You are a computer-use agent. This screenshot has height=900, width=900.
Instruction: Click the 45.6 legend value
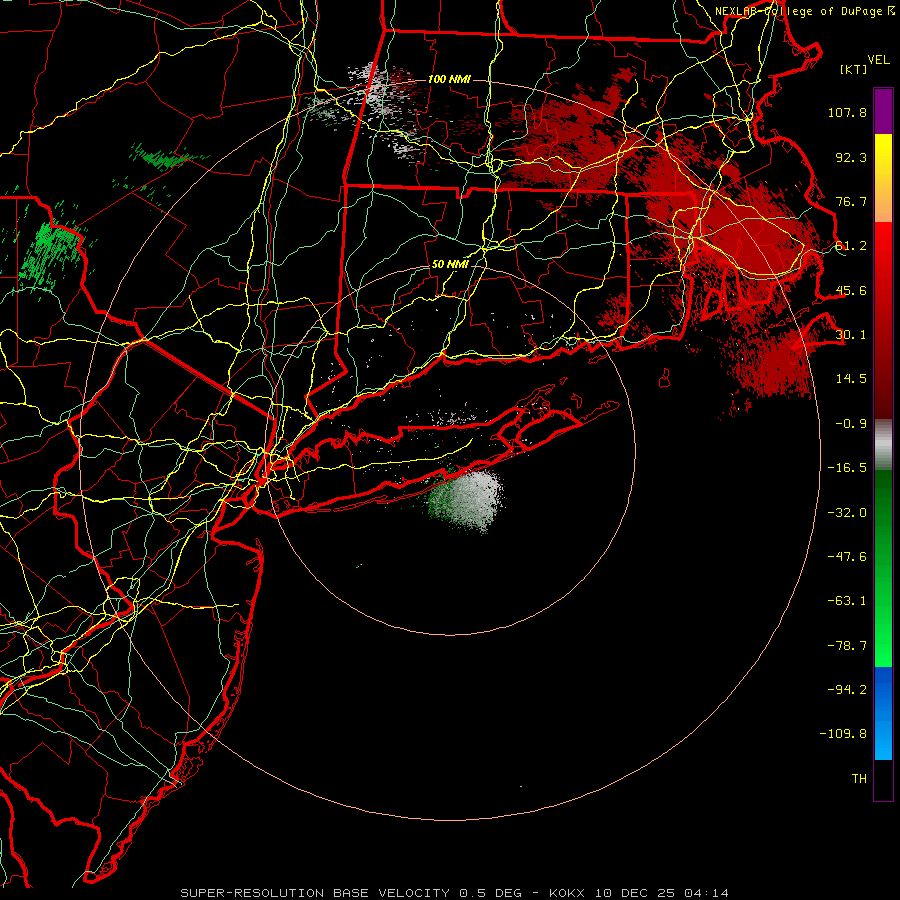(x=851, y=290)
